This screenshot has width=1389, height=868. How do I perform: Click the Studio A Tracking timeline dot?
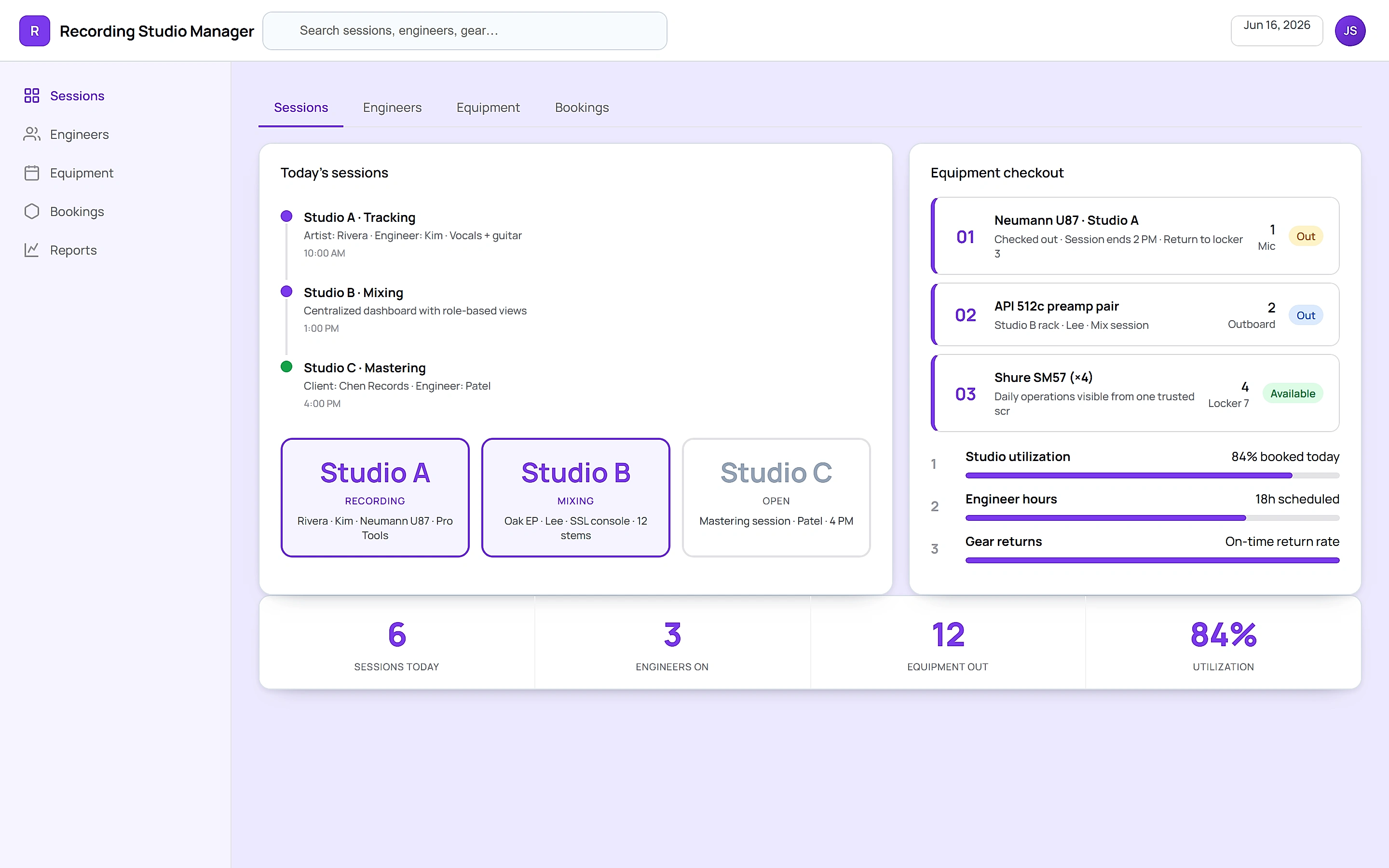click(x=286, y=216)
